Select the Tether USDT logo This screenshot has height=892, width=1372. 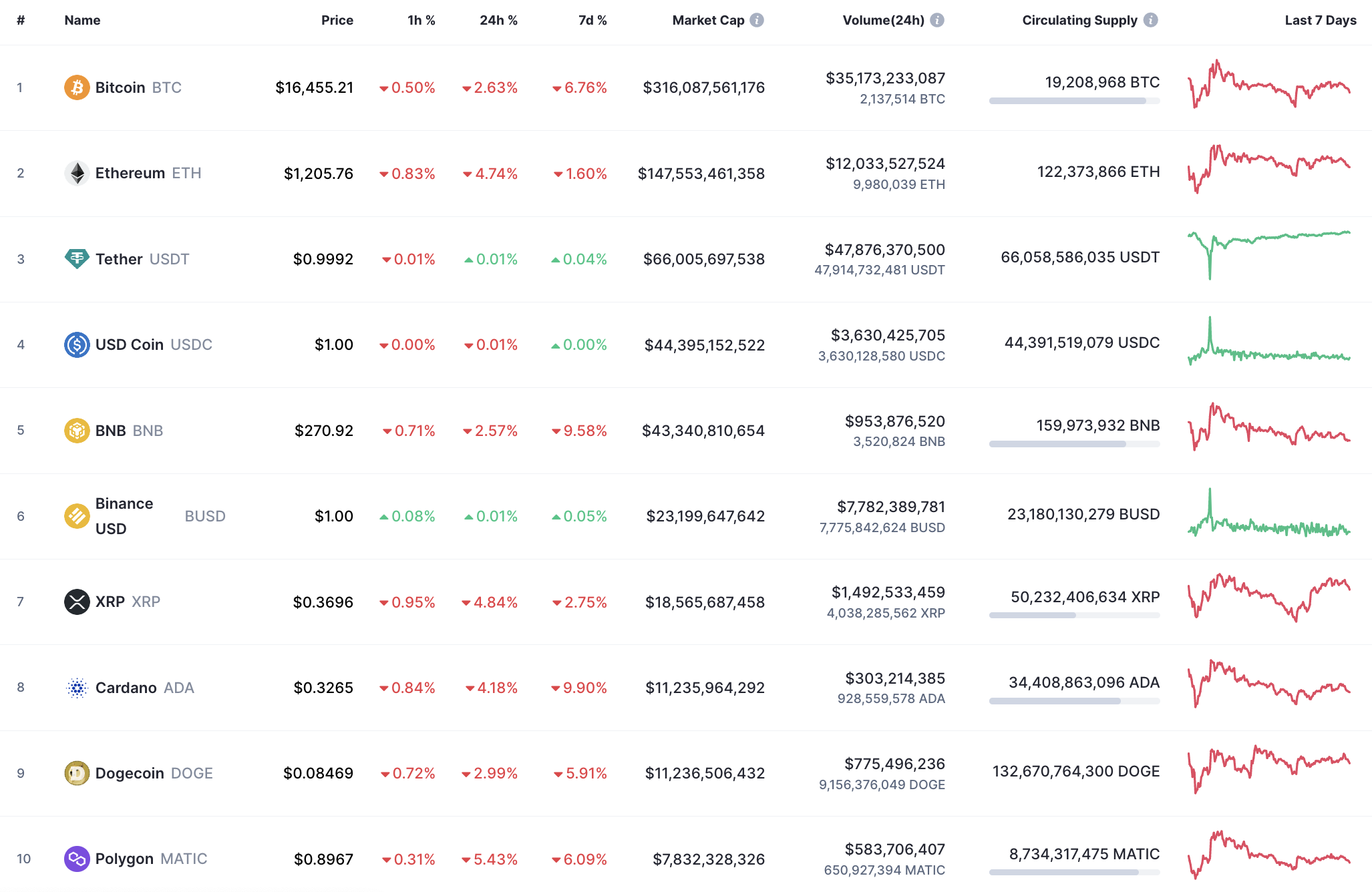[77, 258]
